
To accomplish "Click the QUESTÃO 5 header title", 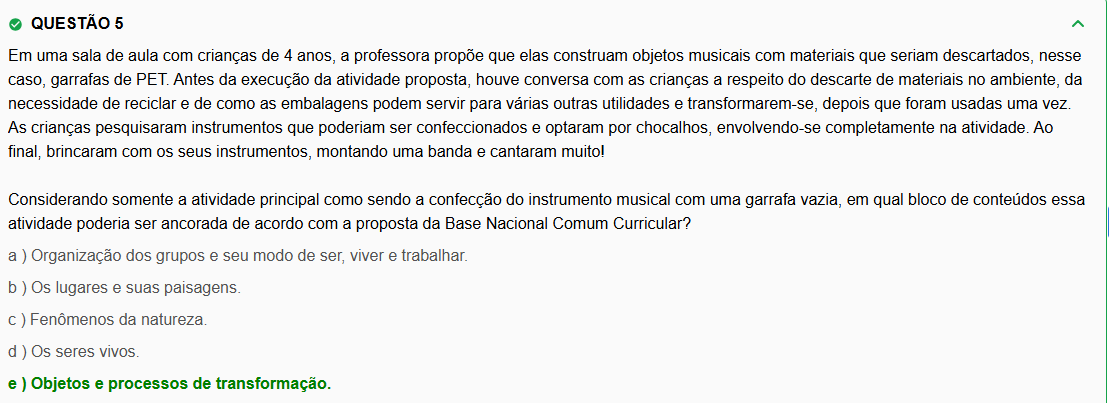I will click(x=78, y=23).
